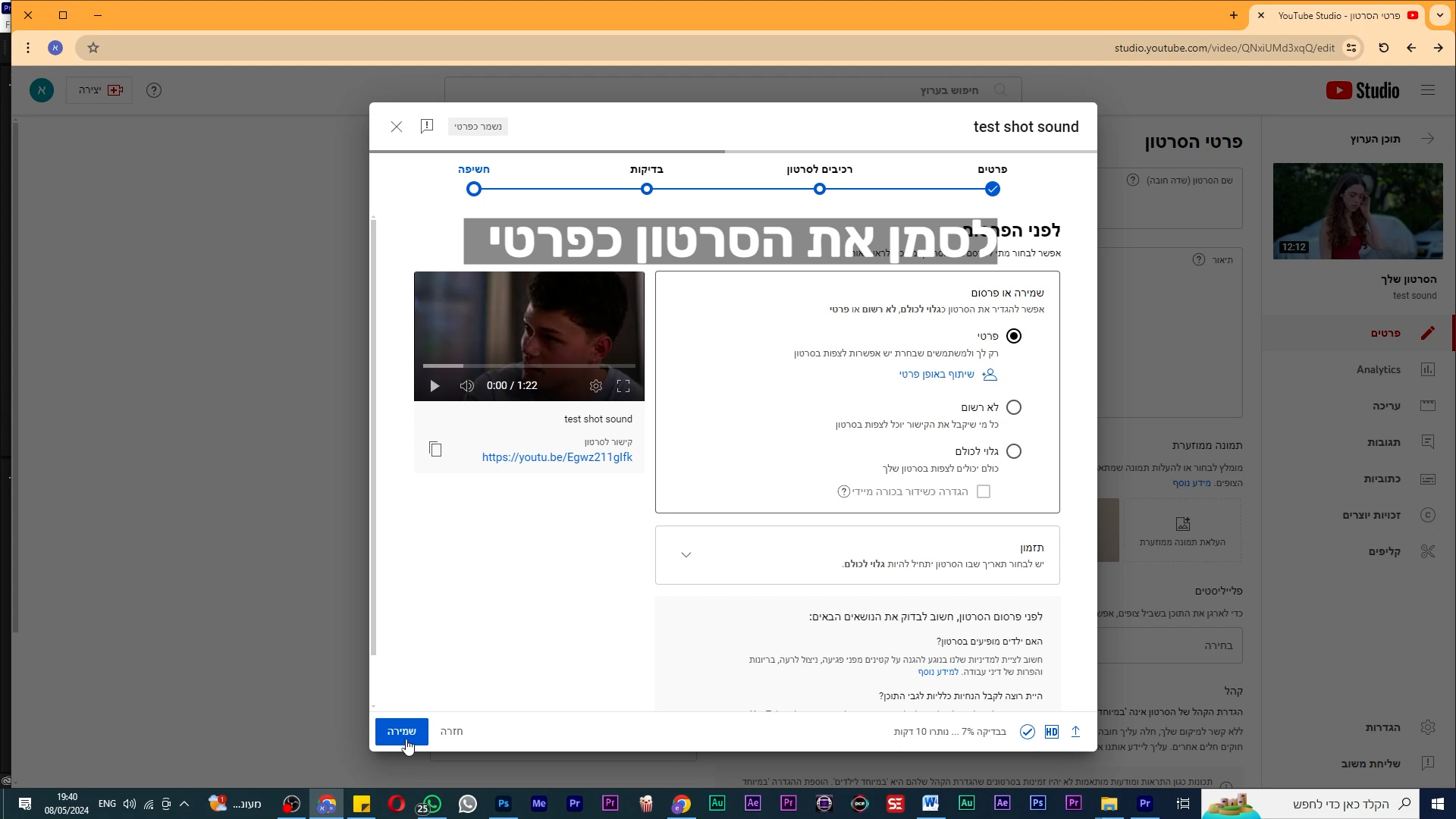Open the Chrome tab search dropdown
Image resolution: width=1456 pixels, height=819 pixels.
(1439, 15)
